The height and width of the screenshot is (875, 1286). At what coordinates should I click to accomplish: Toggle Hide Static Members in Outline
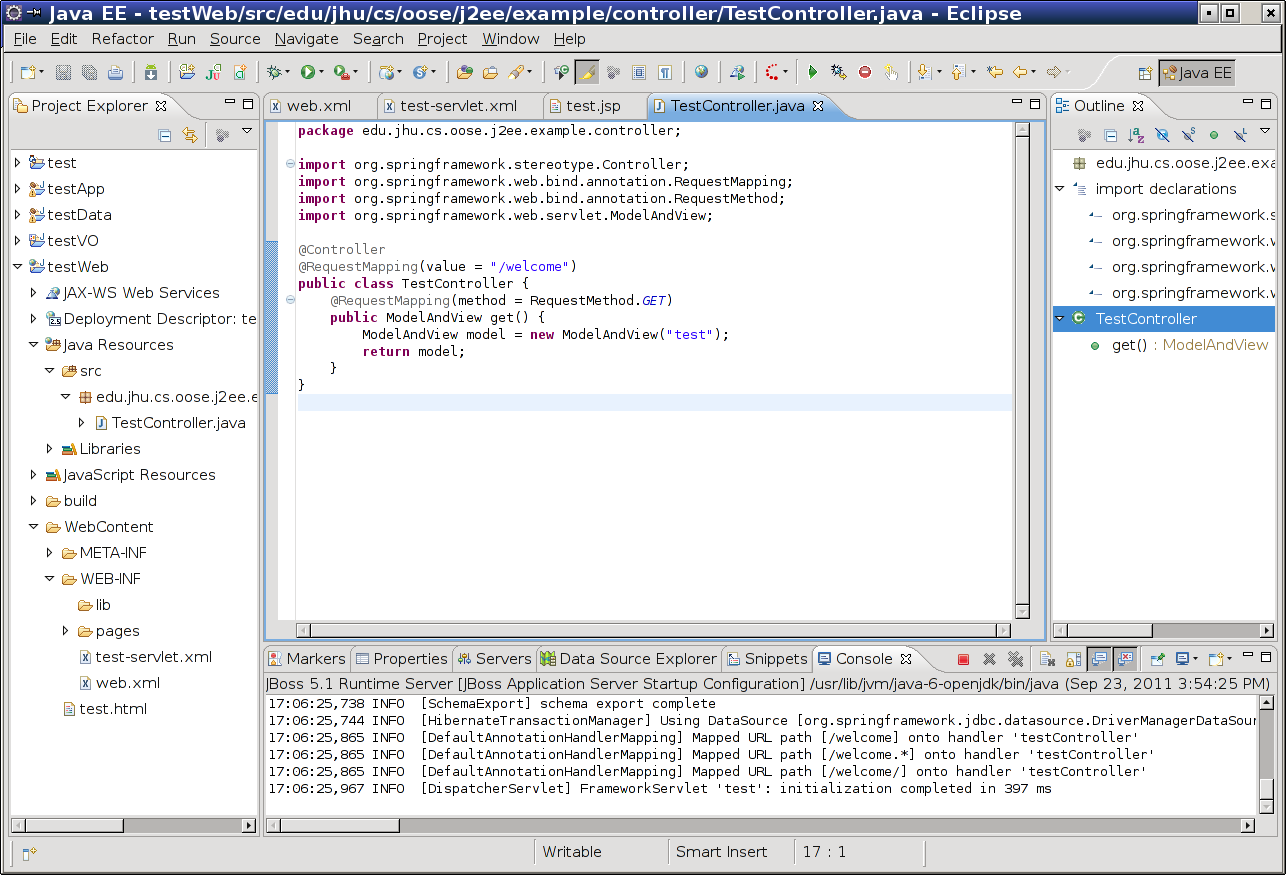tap(1188, 135)
